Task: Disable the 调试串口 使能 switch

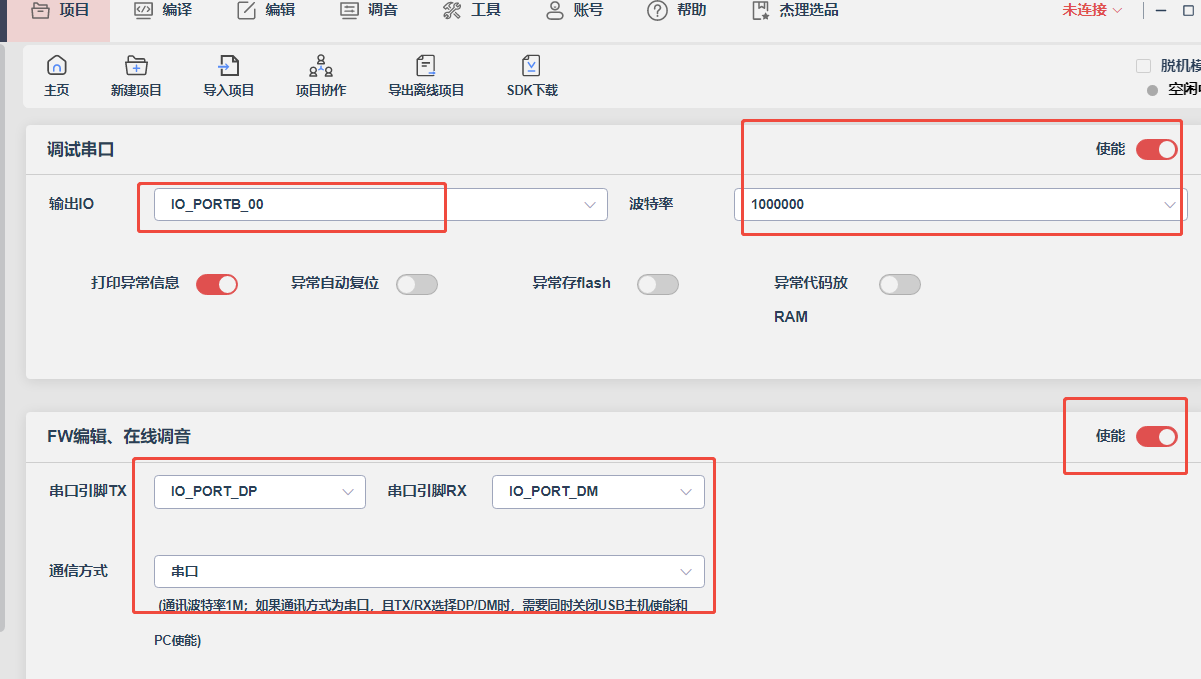Action: [x=1157, y=149]
